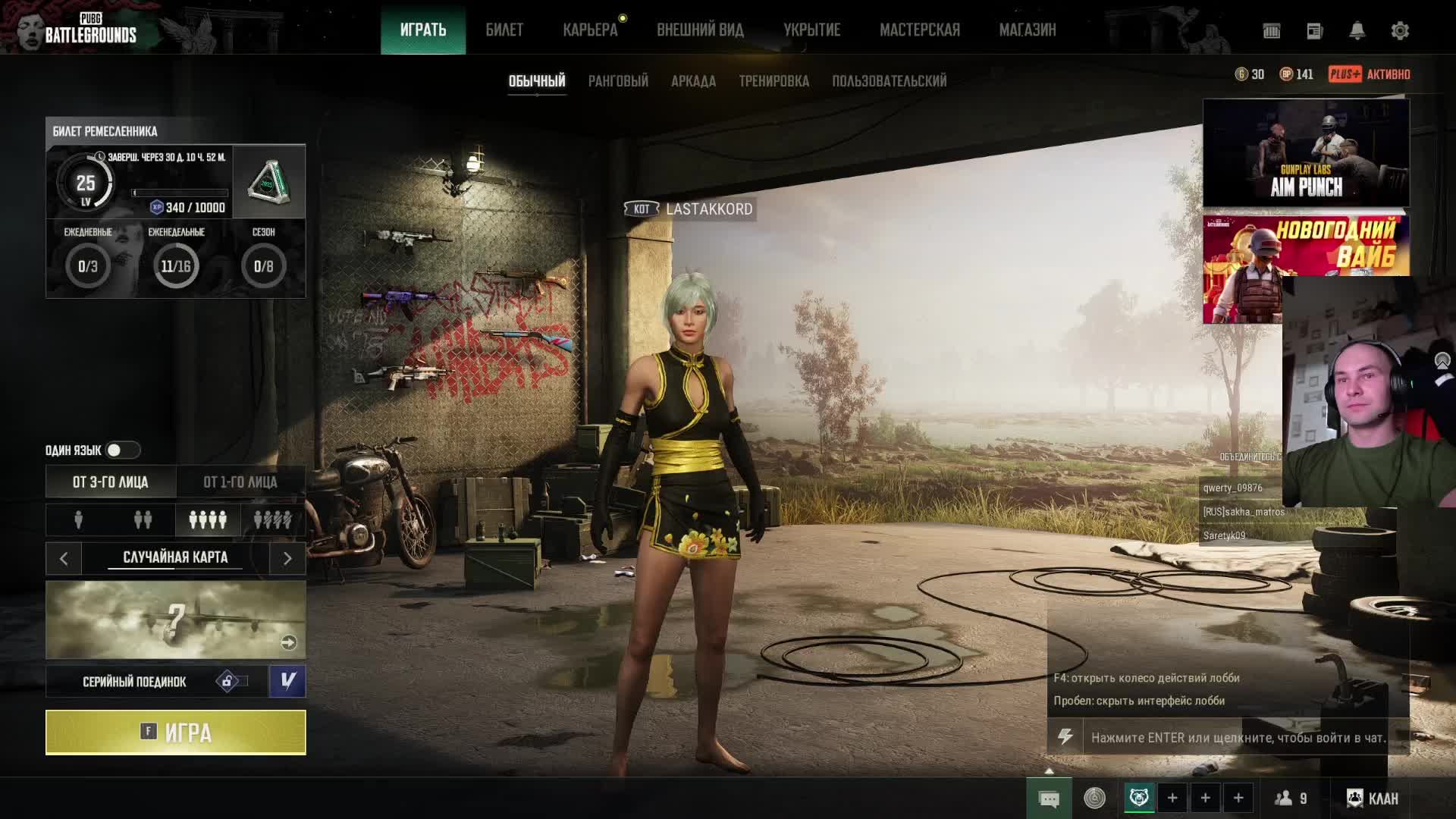Click the chat input field prompt

click(1238, 738)
